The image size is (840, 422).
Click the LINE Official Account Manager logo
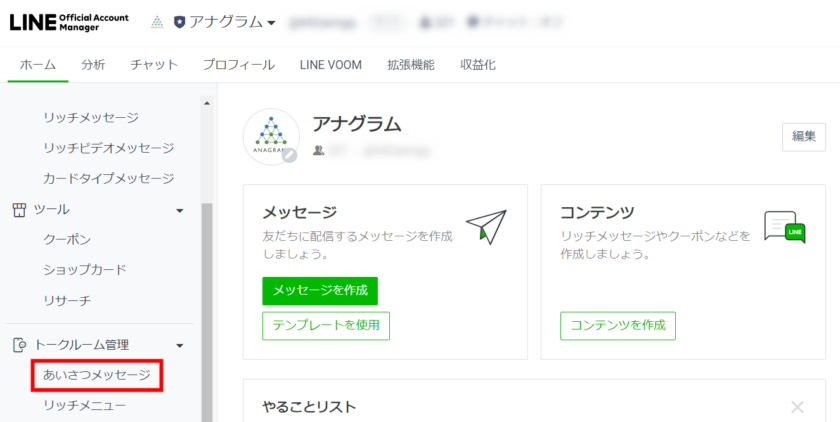pos(68,22)
